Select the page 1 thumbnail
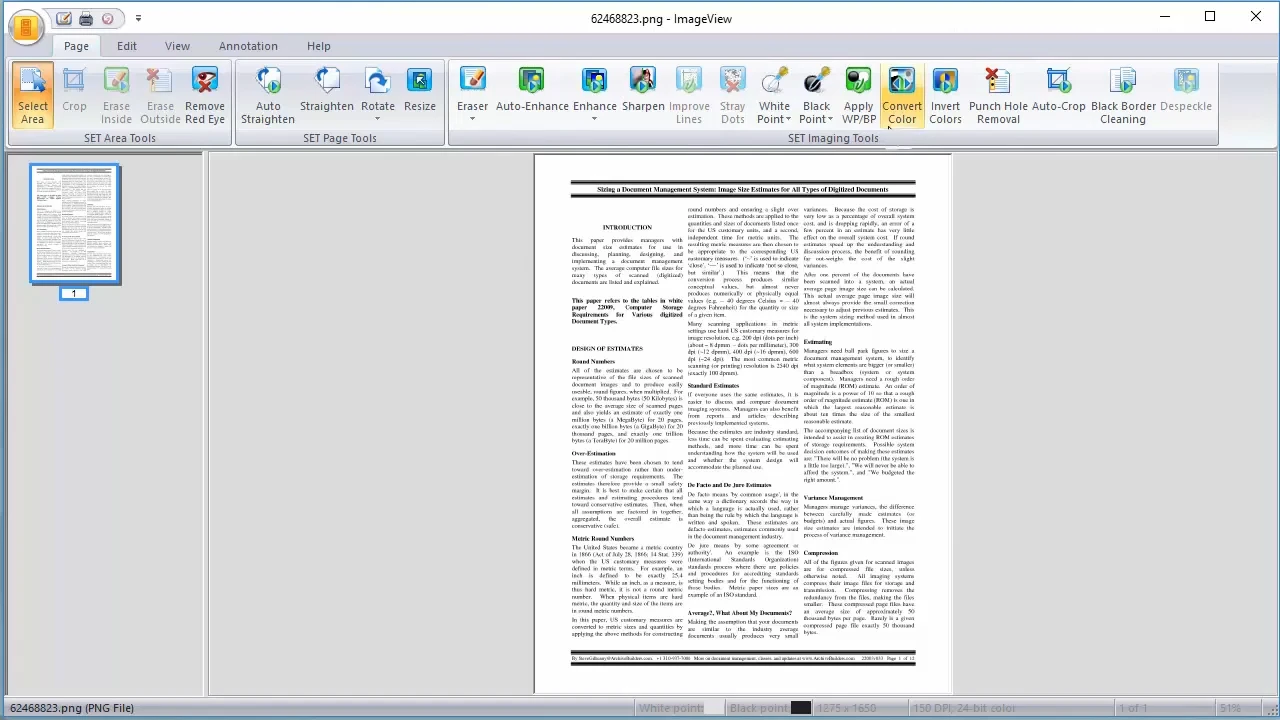The height and width of the screenshot is (720, 1280). tap(74, 224)
